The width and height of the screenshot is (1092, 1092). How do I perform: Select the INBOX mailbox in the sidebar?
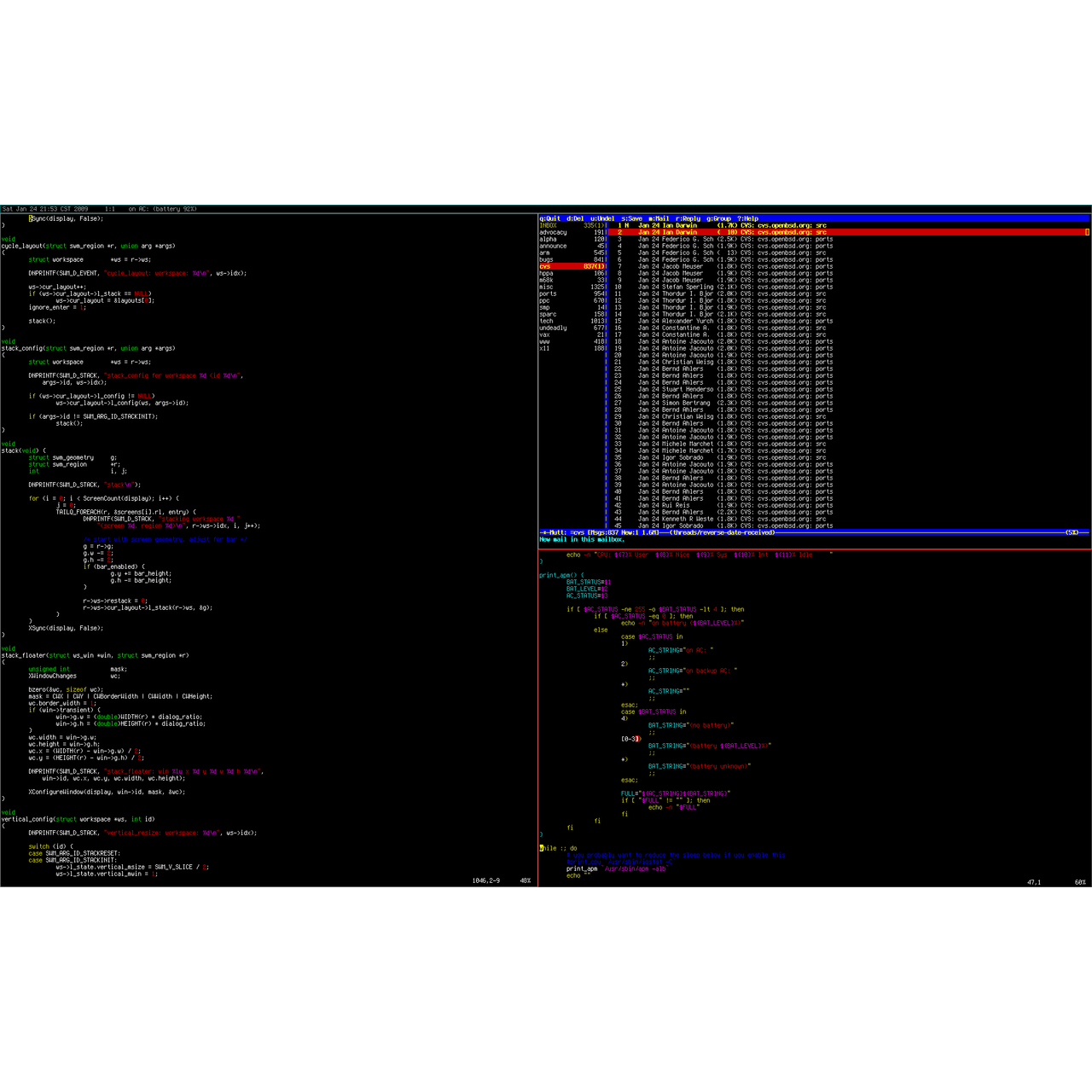(x=548, y=225)
